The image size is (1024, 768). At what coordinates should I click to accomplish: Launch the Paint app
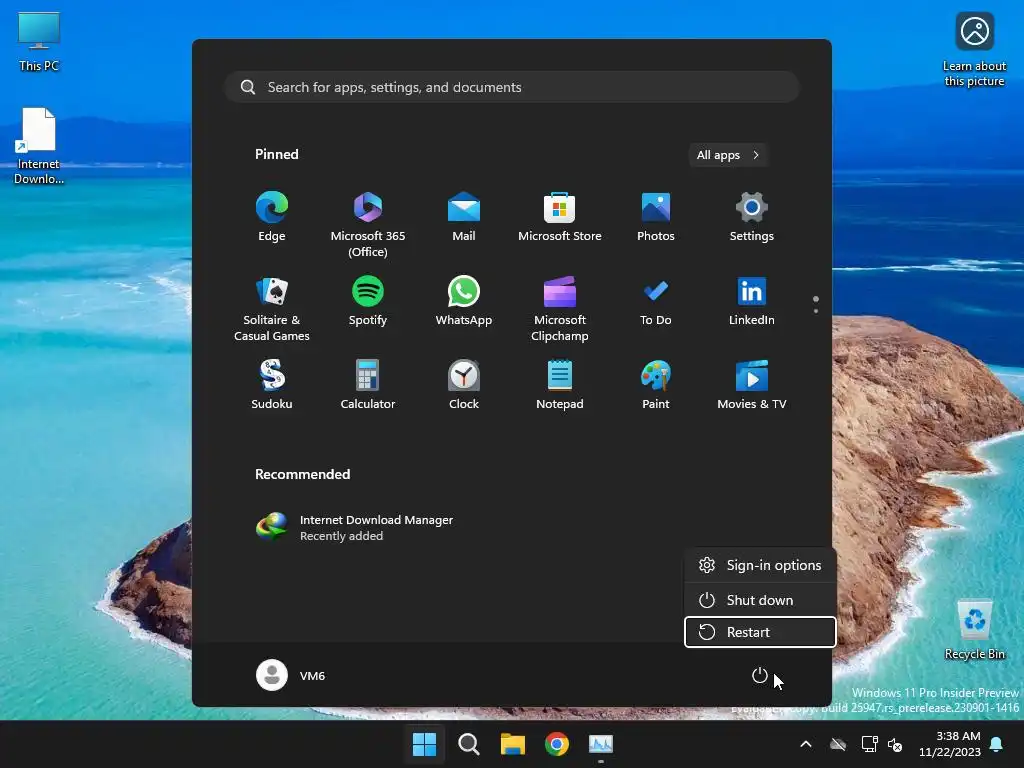[x=656, y=385]
